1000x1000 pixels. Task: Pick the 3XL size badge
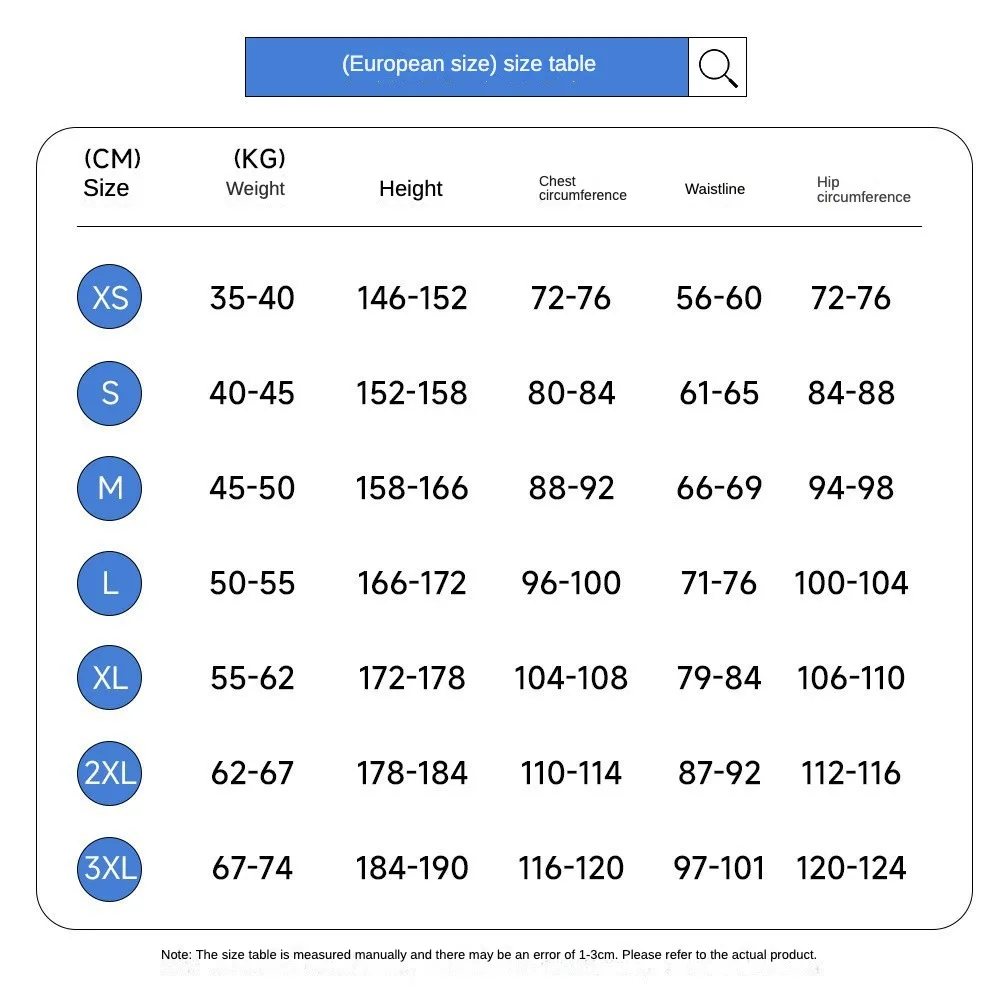[x=110, y=868]
